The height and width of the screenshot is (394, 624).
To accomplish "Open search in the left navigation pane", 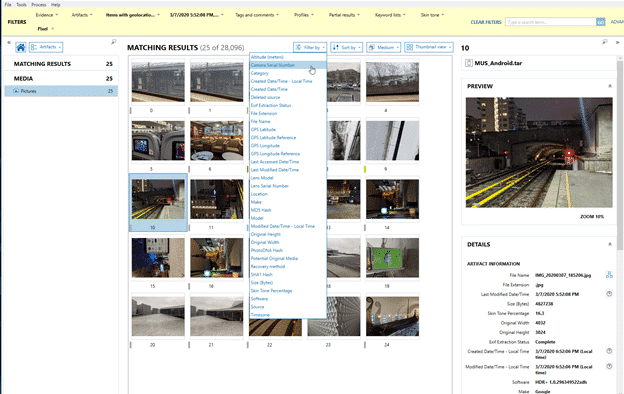I will click(113, 42).
